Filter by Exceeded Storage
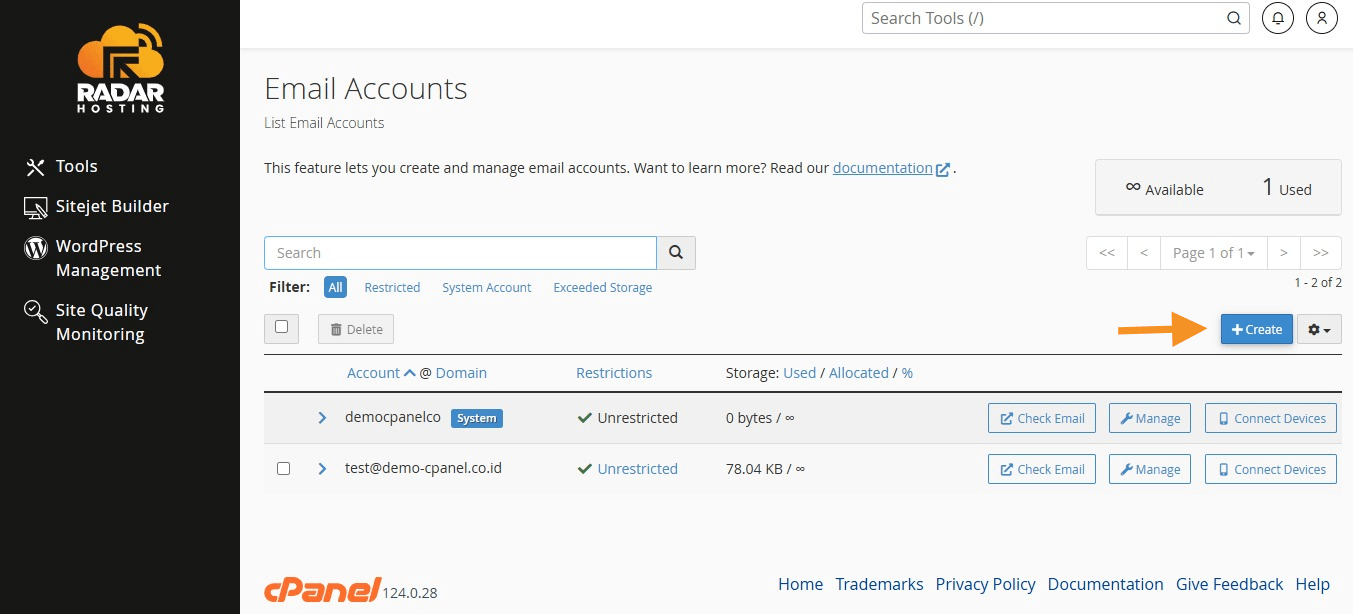This screenshot has width=1353, height=614. coord(602,288)
